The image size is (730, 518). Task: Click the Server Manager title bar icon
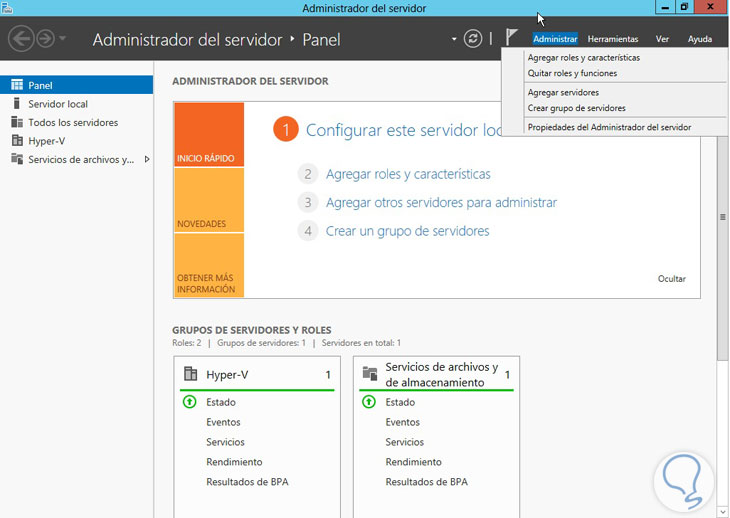click(x=7, y=8)
